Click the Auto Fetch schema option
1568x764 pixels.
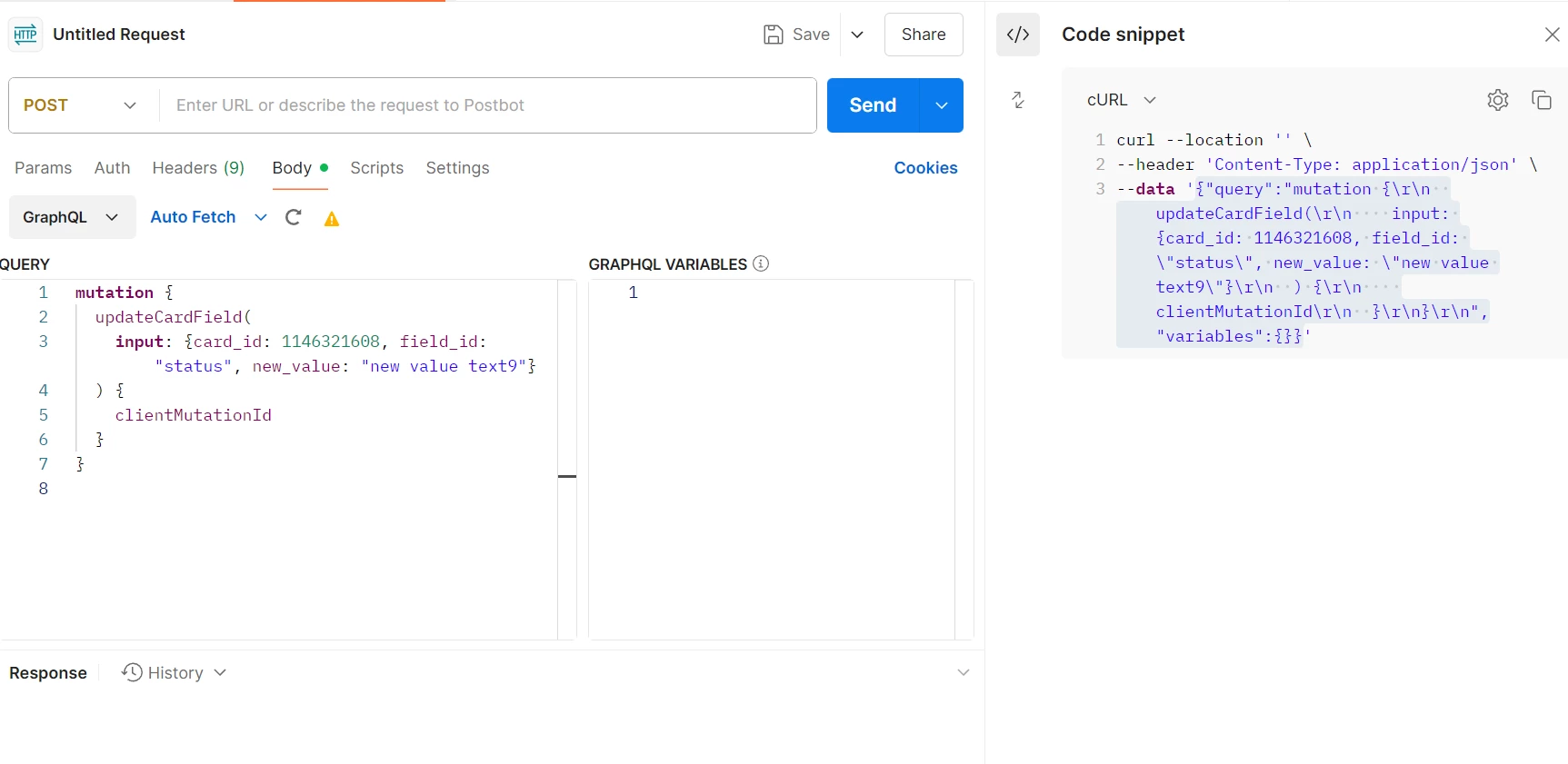point(193,217)
